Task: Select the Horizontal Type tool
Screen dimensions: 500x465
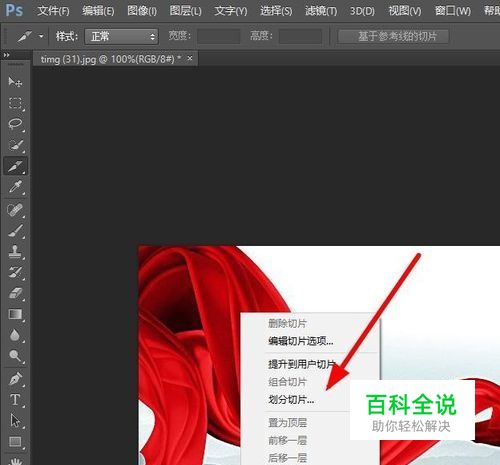Action: pyautogui.click(x=15, y=400)
